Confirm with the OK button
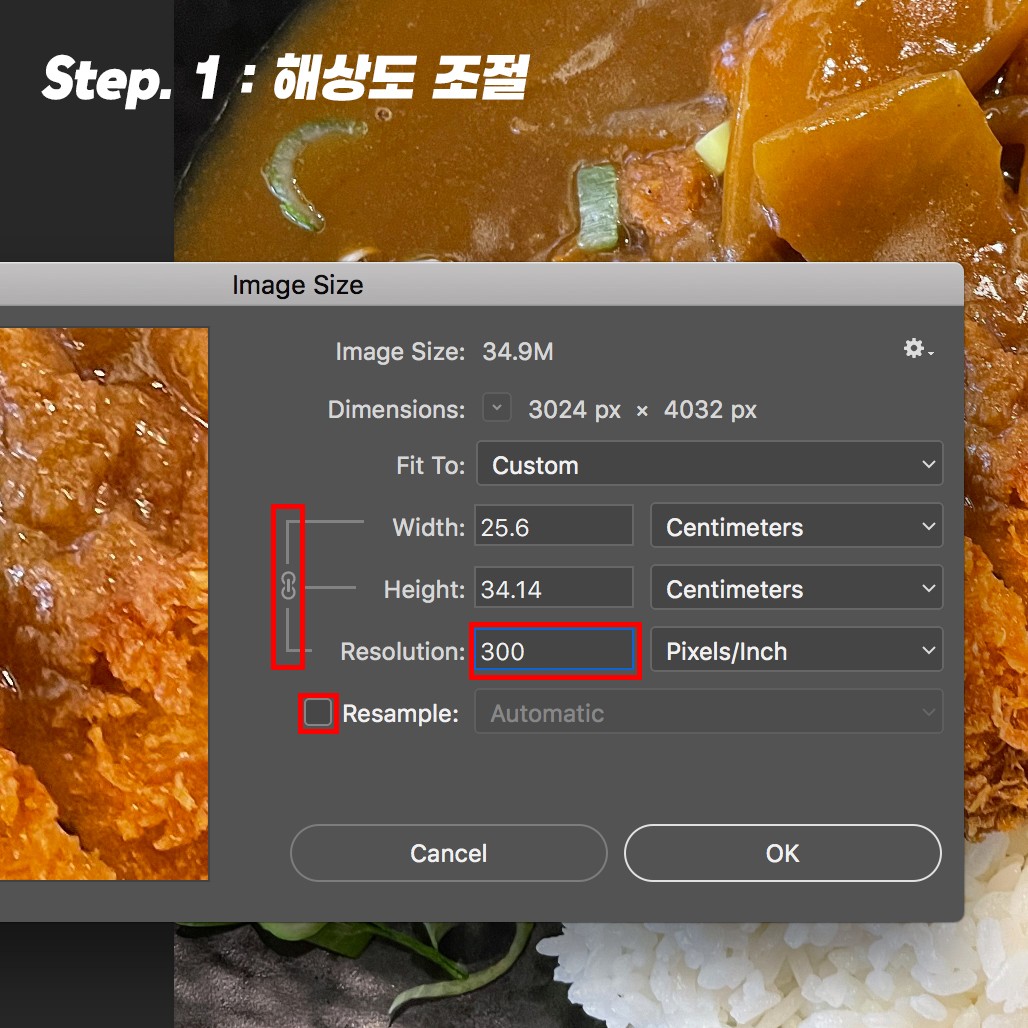 point(783,853)
